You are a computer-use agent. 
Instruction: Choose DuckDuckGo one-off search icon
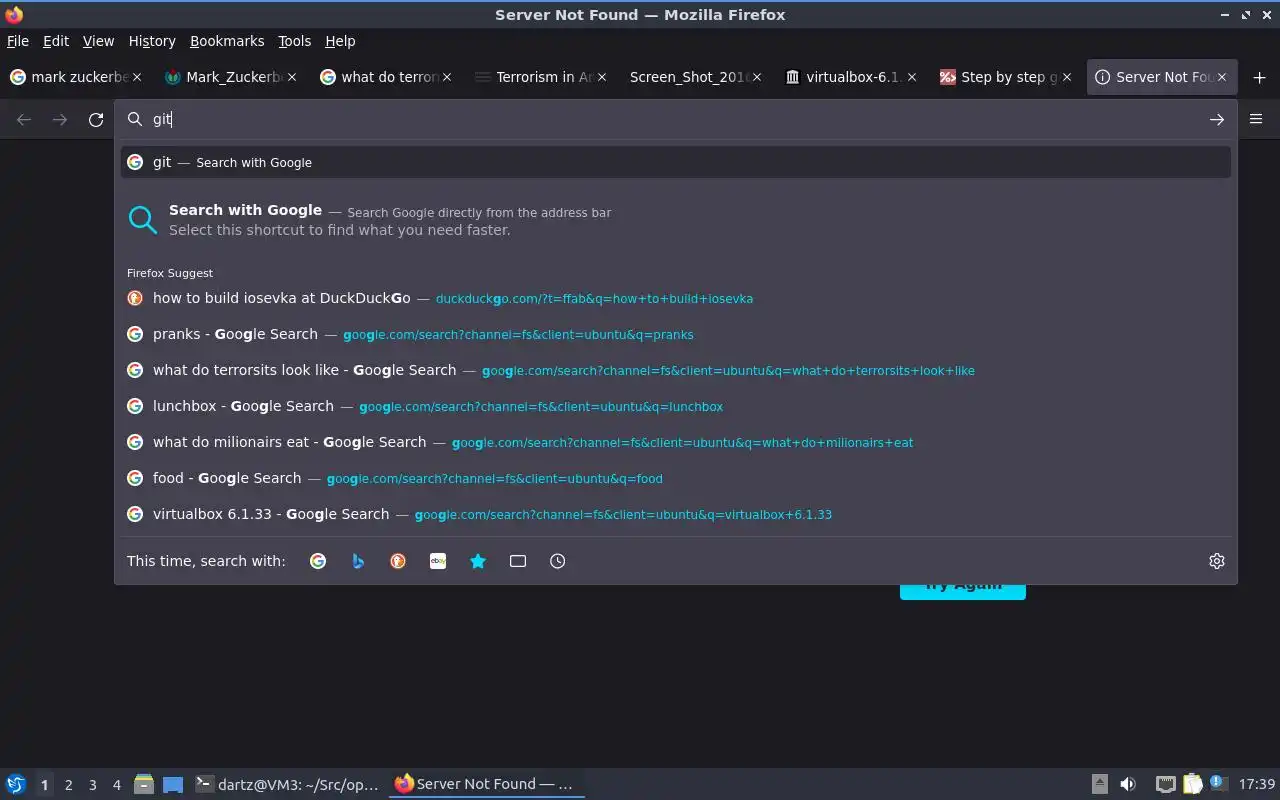[398, 561]
